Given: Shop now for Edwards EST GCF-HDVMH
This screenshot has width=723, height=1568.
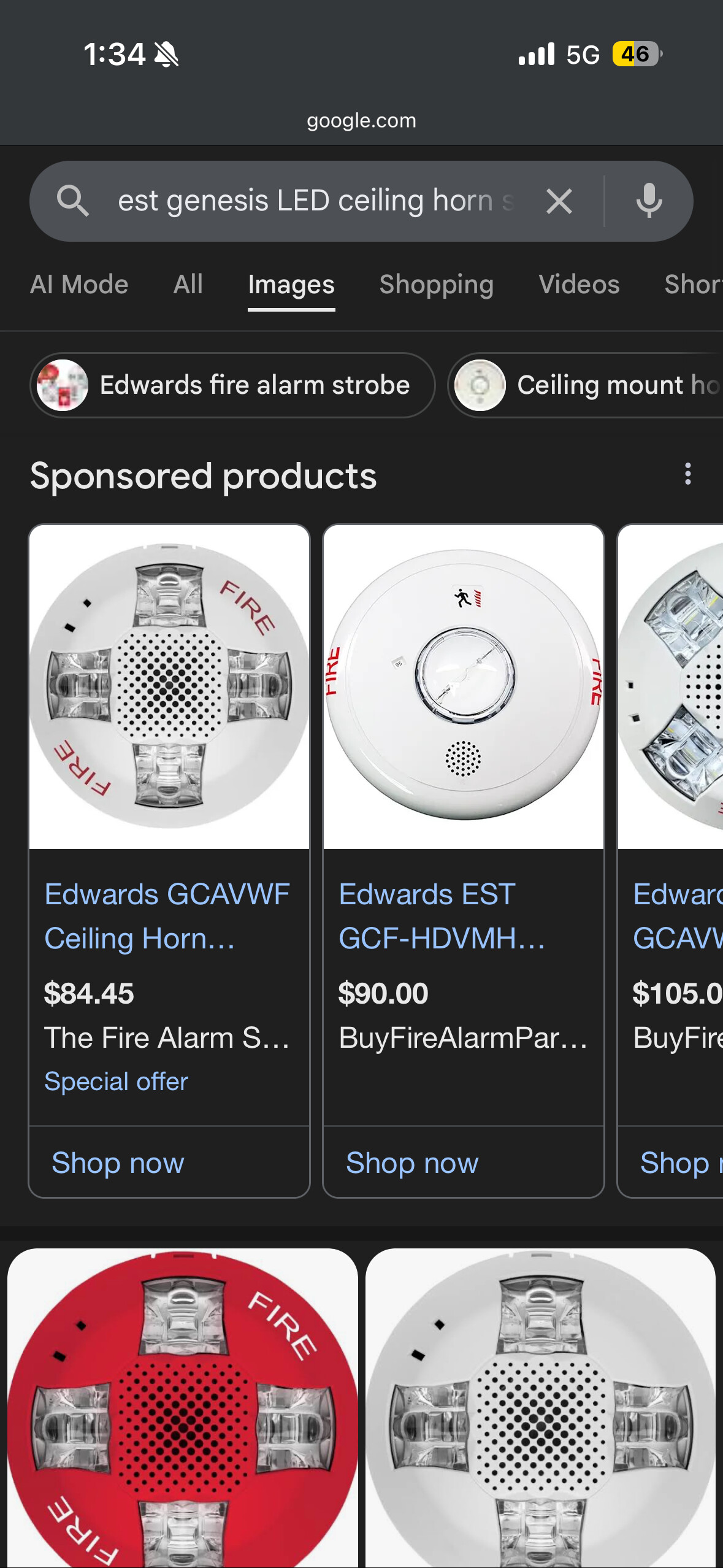Looking at the screenshot, I should pyautogui.click(x=412, y=1163).
